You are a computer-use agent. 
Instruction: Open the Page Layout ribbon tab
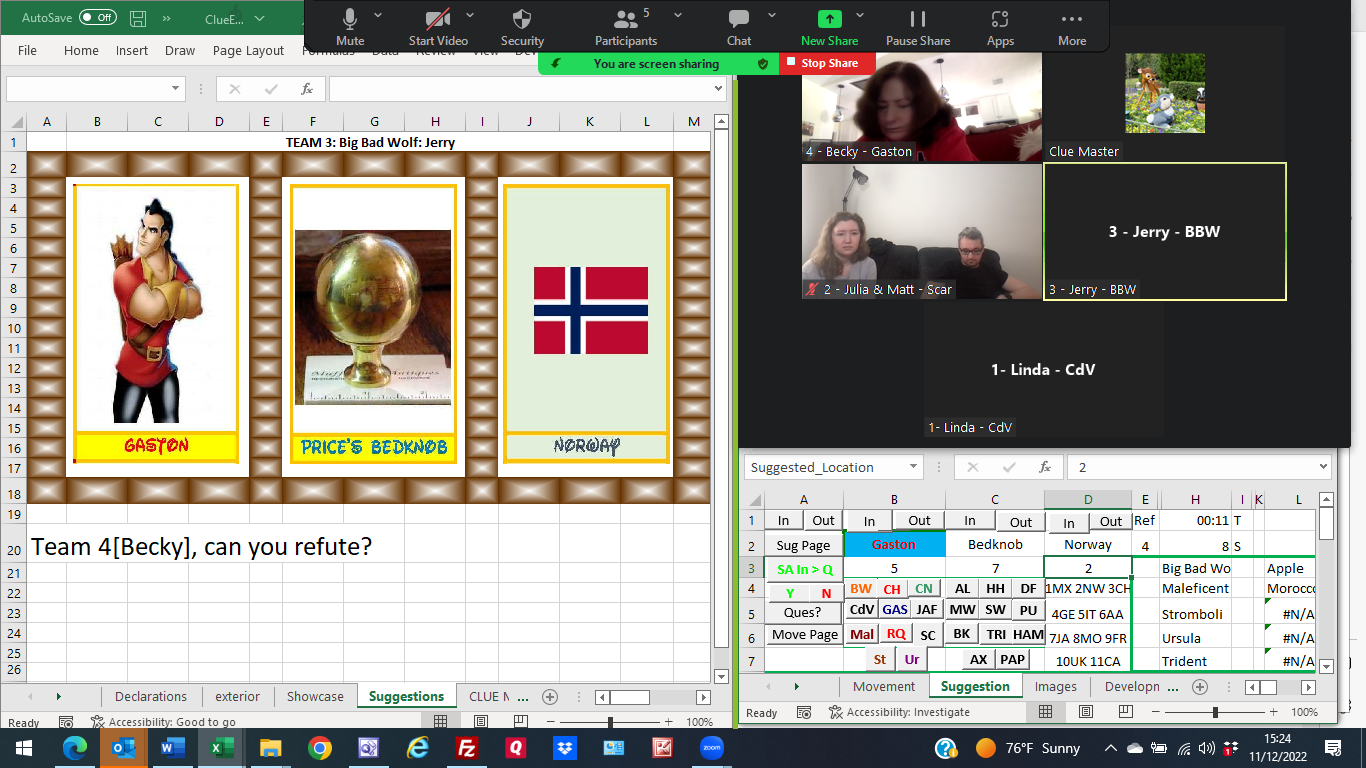tap(249, 51)
